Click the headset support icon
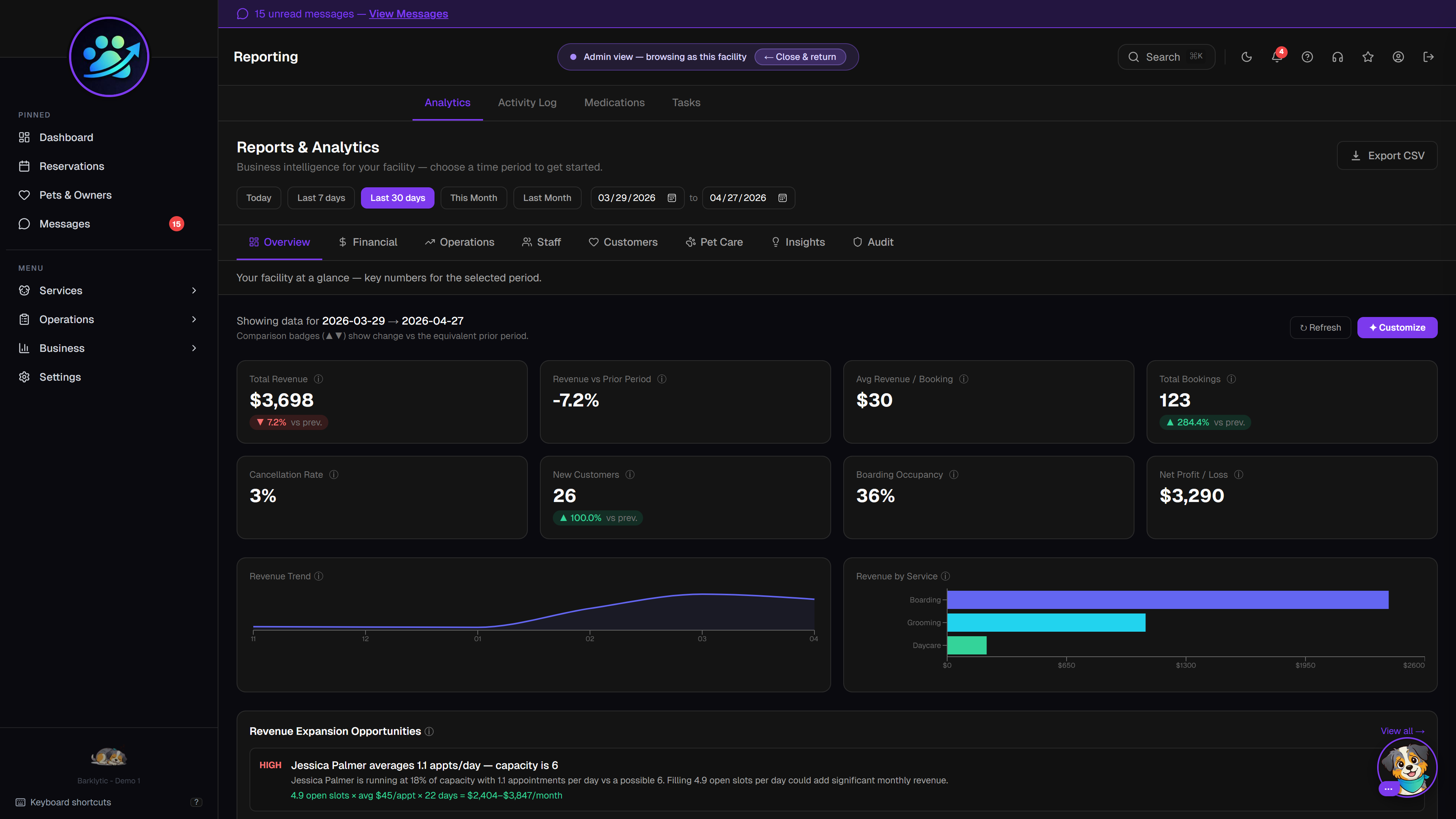This screenshot has height=819, width=1456. point(1337,56)
